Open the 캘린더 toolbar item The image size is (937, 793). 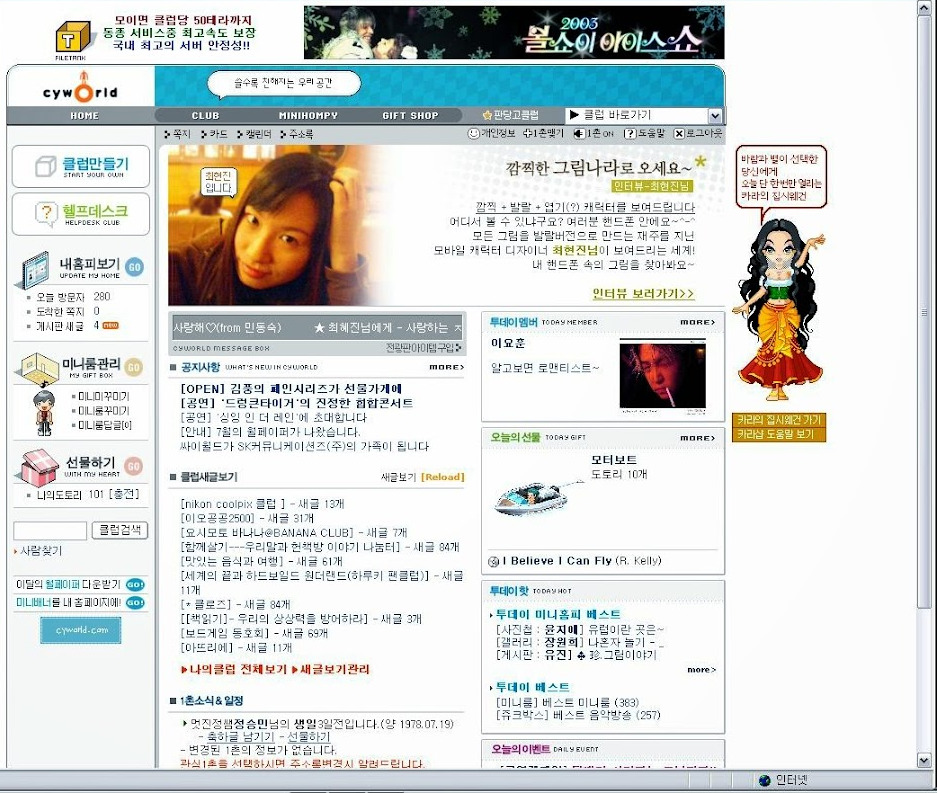[x=254, y=134]
